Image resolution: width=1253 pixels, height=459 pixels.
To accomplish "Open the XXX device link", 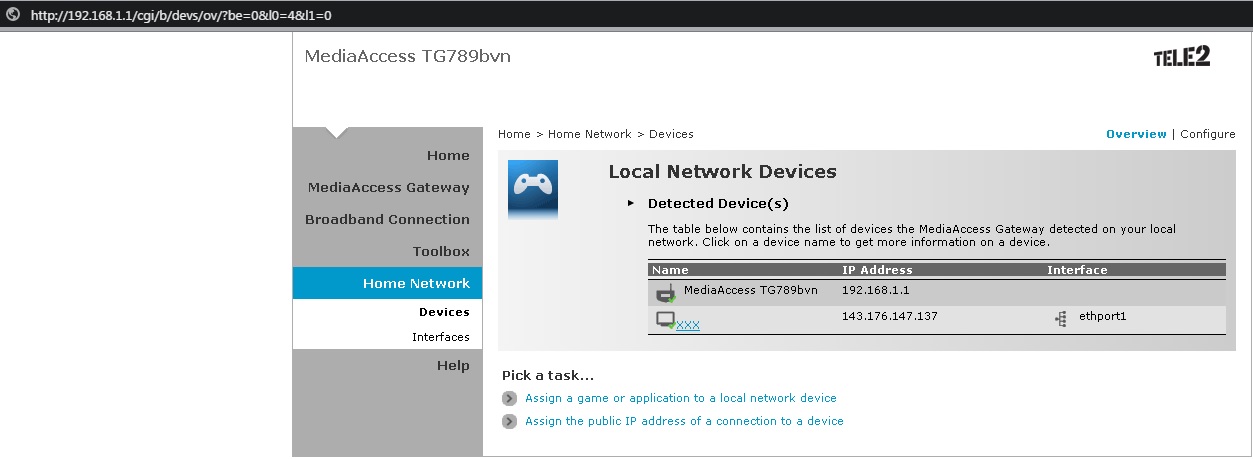I will pyautogui.click(x=688, y=325).
